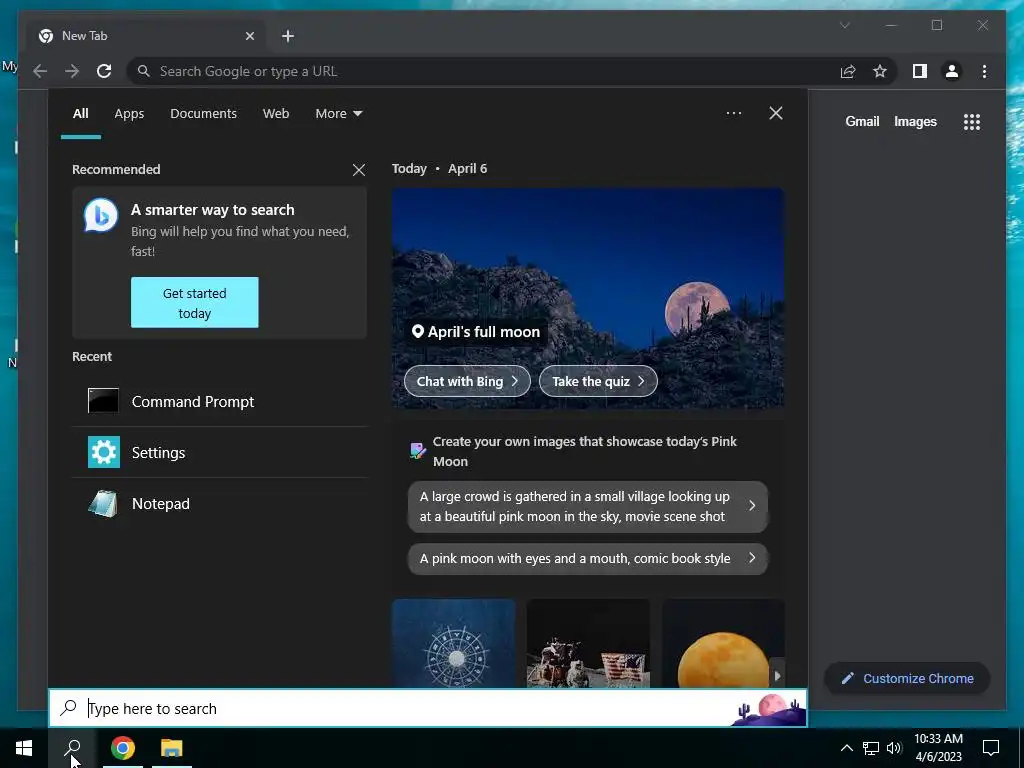The image size is (1024, 768).
Task: Open Chrome side panel icon
Action: point(920,71)
